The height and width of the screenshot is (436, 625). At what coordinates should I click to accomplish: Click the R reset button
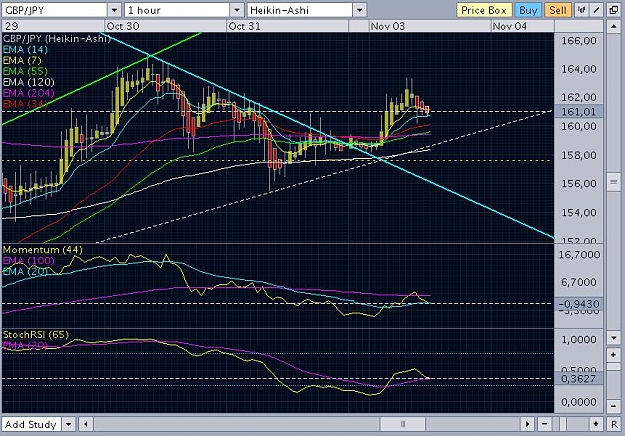(x=614, y=424)
